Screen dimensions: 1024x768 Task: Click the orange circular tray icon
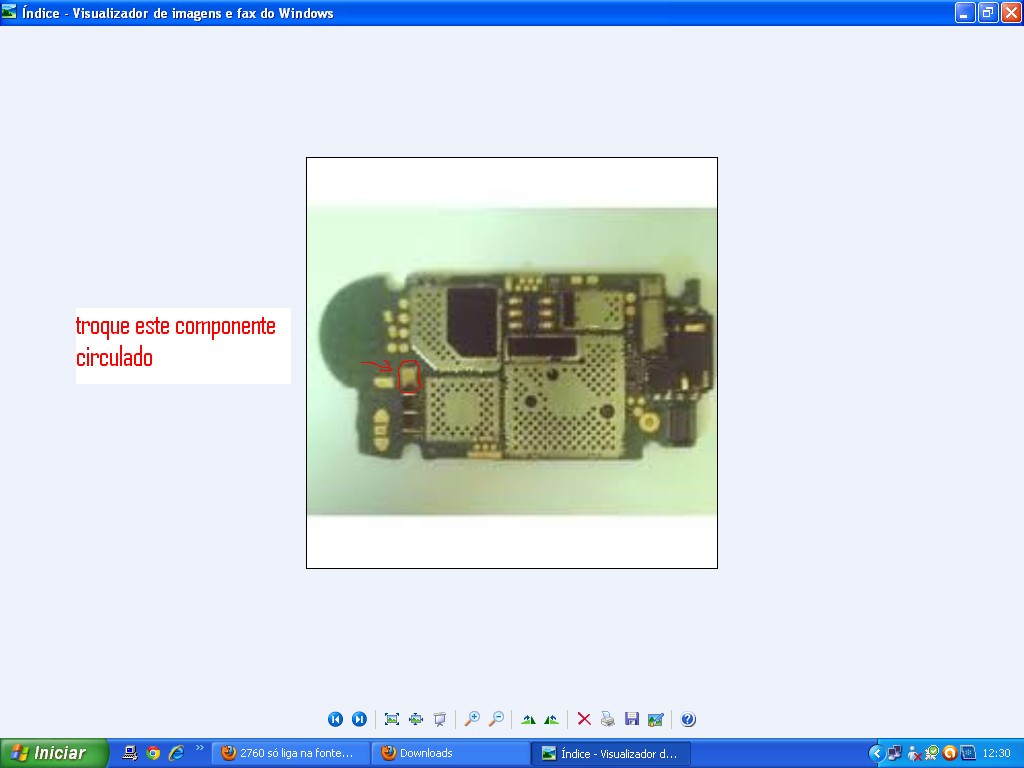[950, 753]
